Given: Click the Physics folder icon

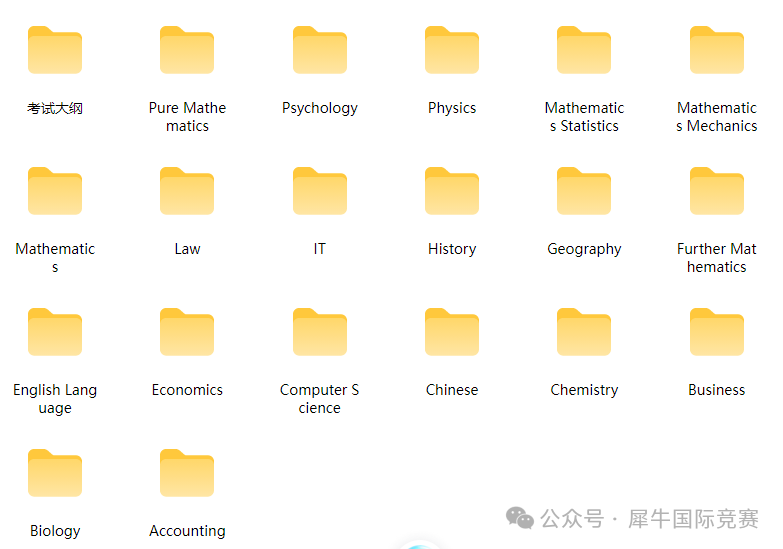Looking at the screenshot, I should pos(452,50).
